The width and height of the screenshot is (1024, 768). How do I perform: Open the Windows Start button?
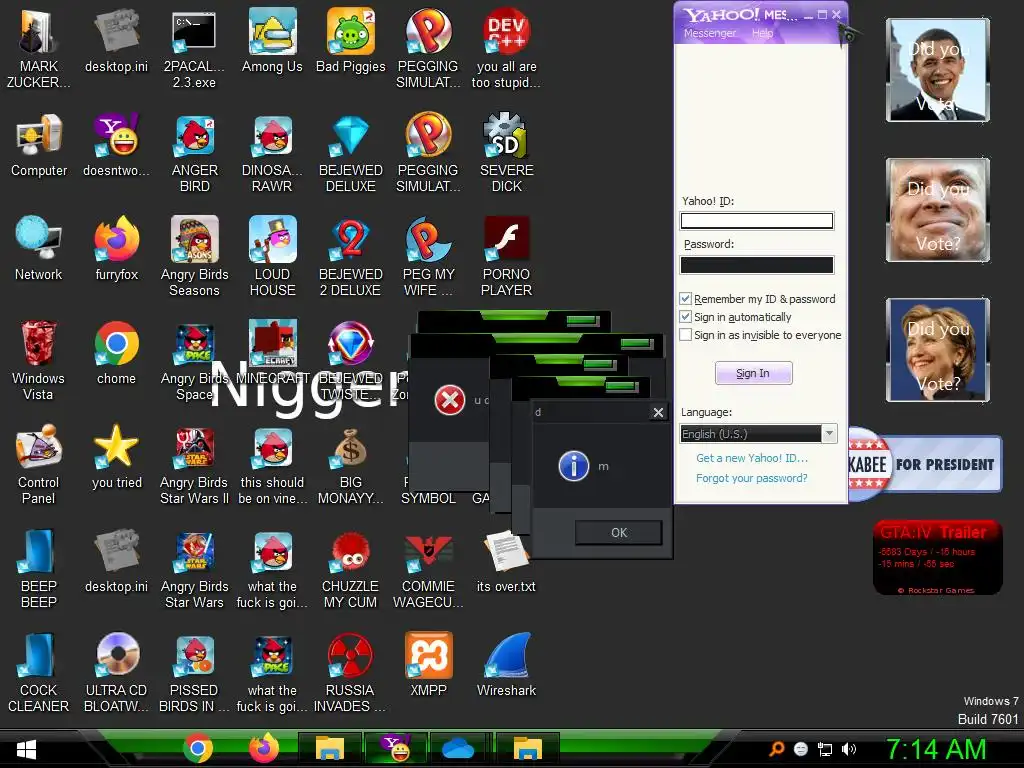point(26,750)
